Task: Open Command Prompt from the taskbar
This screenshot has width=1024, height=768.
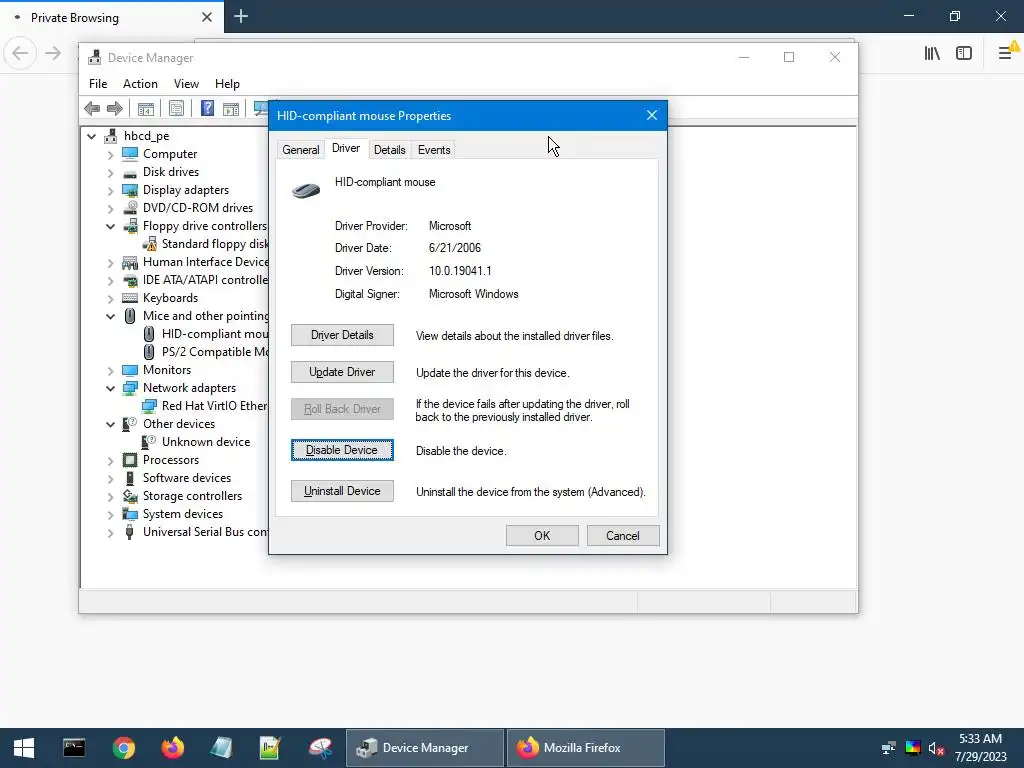Action: (74, 748)
